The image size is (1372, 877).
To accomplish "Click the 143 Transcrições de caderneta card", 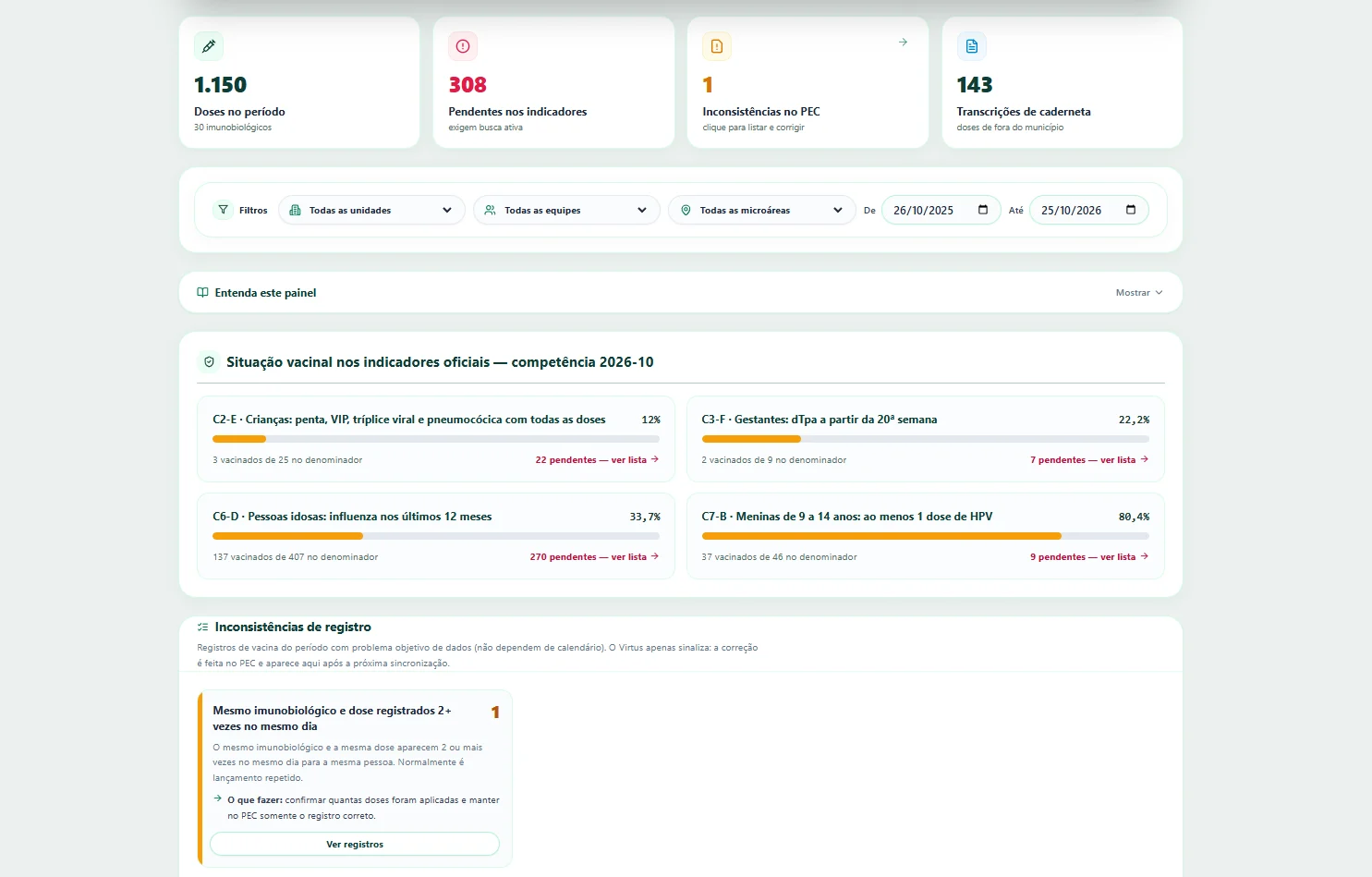I will coord(1062,82).
